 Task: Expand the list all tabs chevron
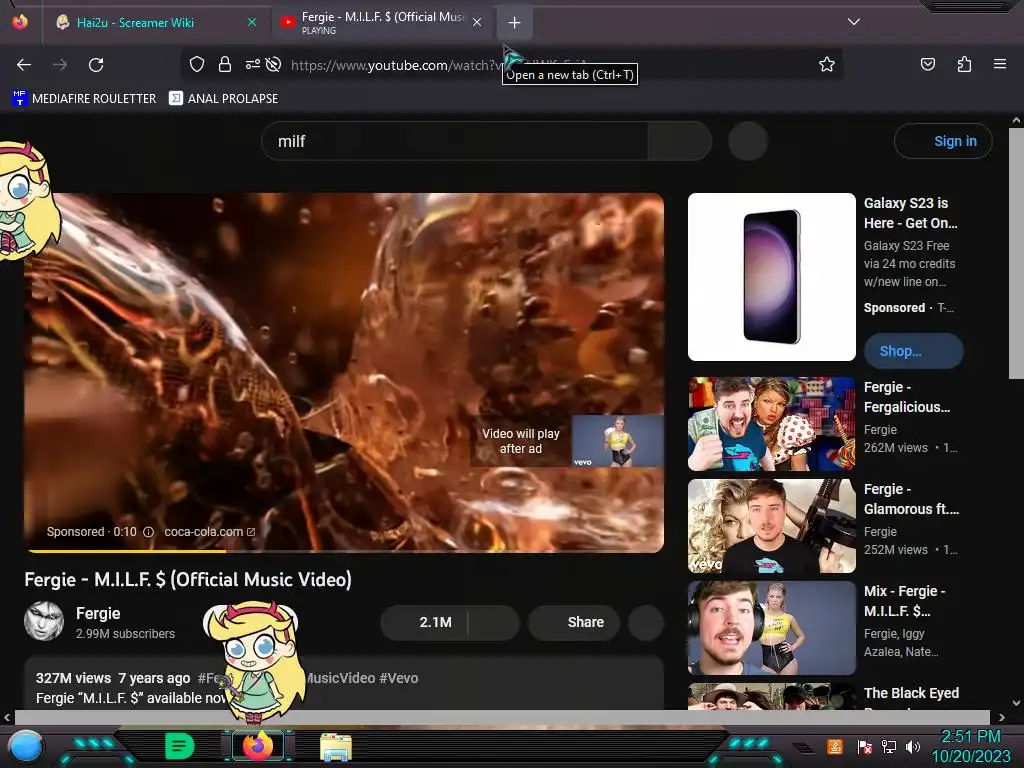(854, 22)
